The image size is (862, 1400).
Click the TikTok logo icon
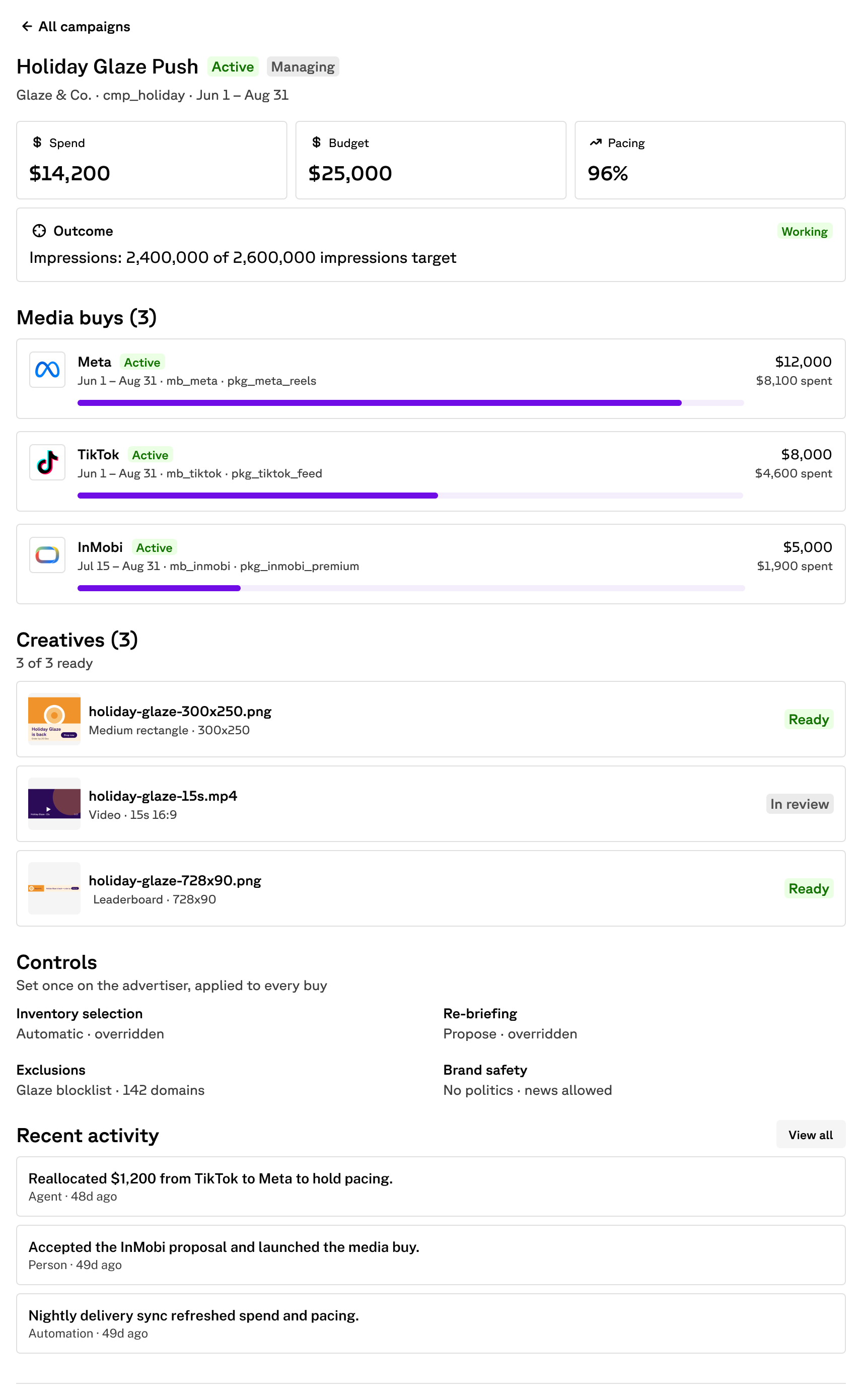click(x=47, y=462)
